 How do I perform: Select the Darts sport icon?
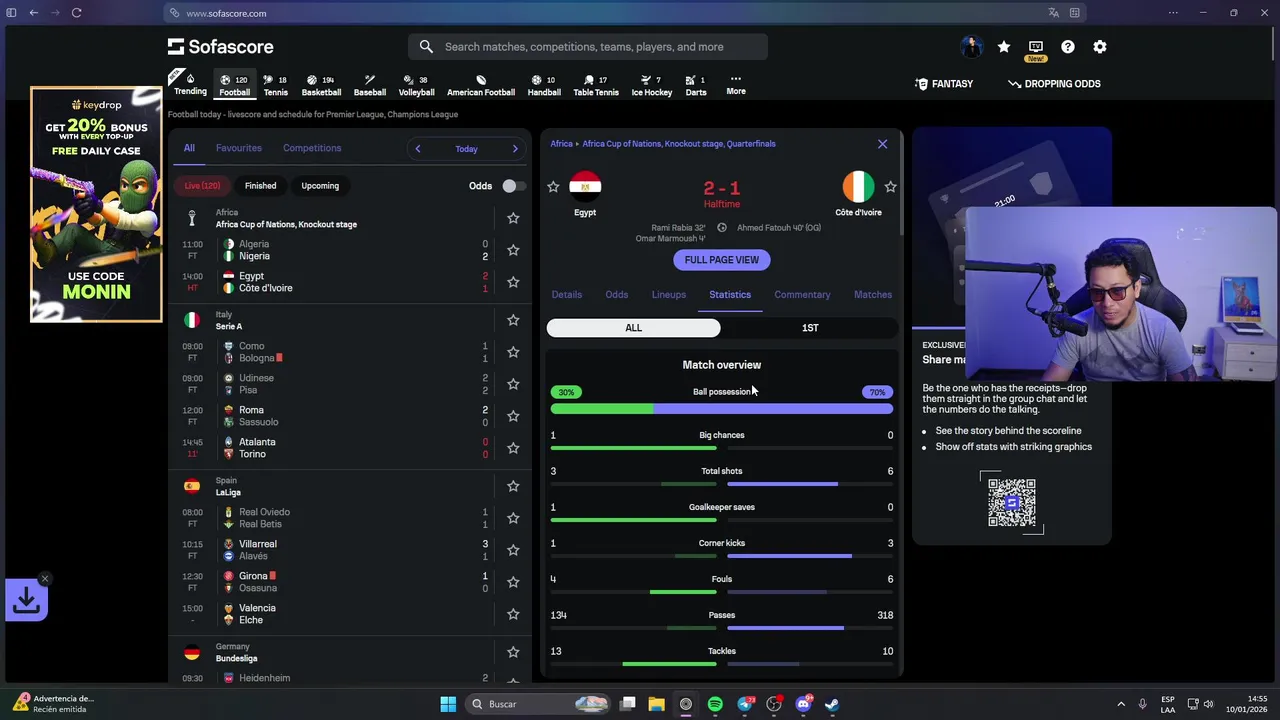tap(696, 85)
